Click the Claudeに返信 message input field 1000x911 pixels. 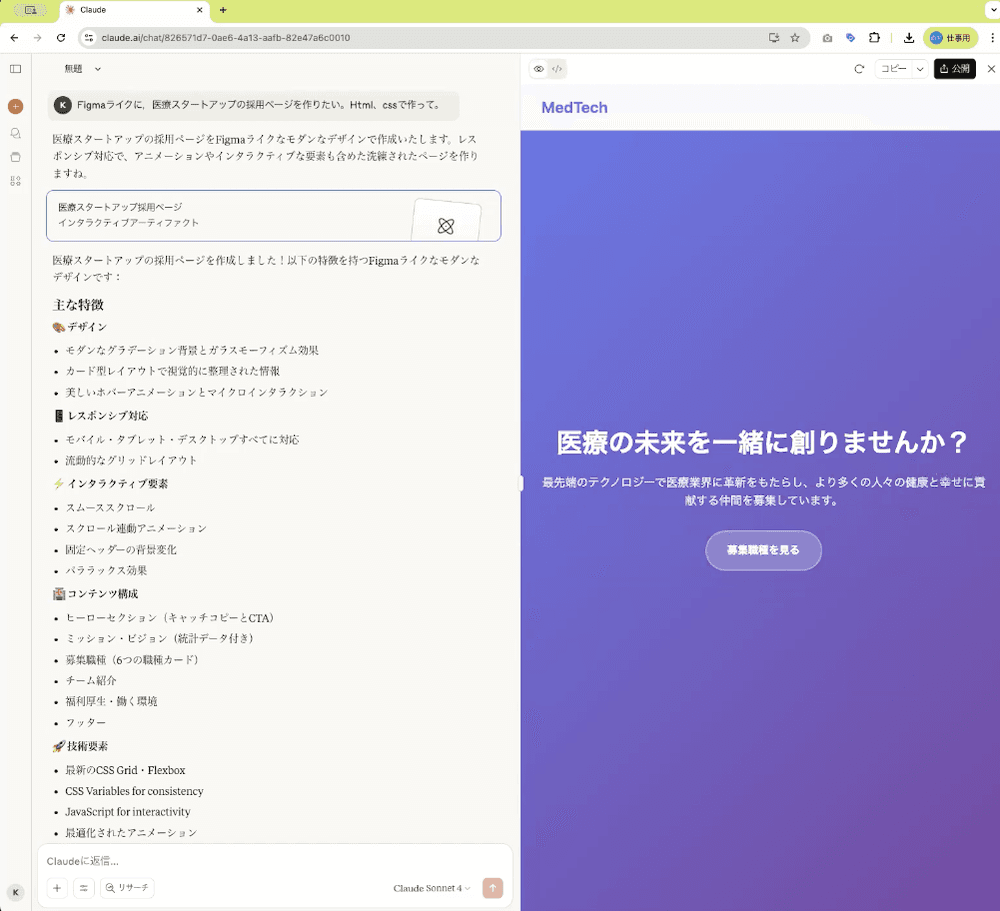(270, 860)
